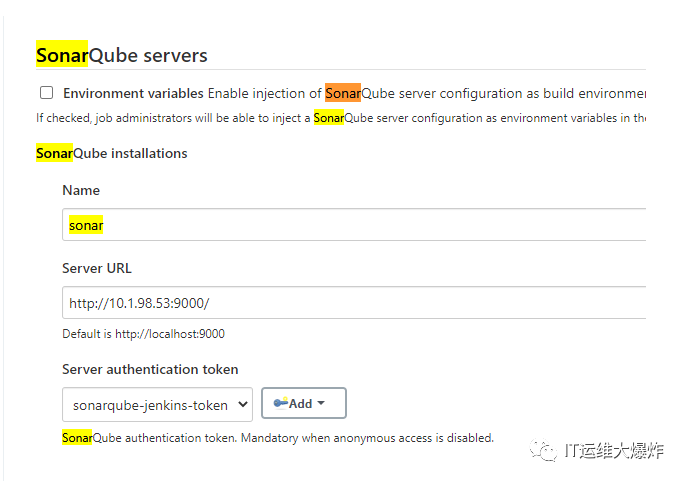
Task: Click the Name input field containing sonar
Action: 354,225
